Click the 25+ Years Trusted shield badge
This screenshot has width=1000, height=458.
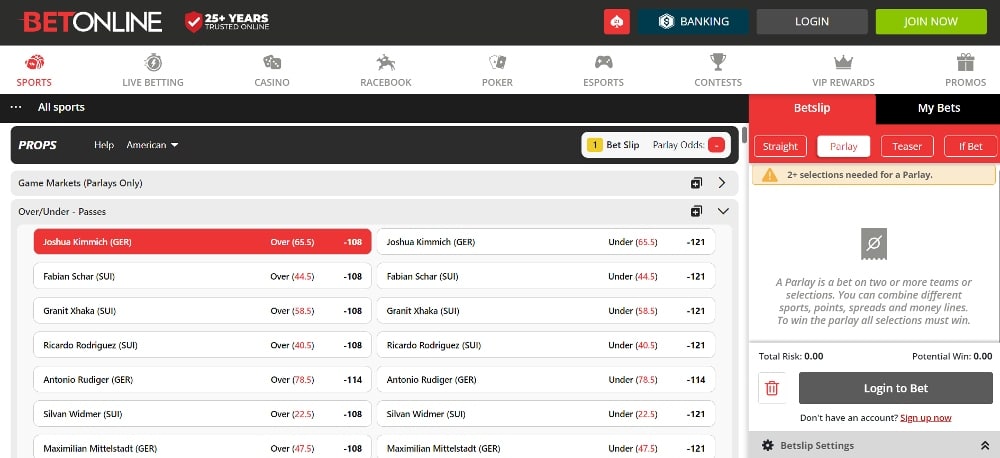(227, 22)
